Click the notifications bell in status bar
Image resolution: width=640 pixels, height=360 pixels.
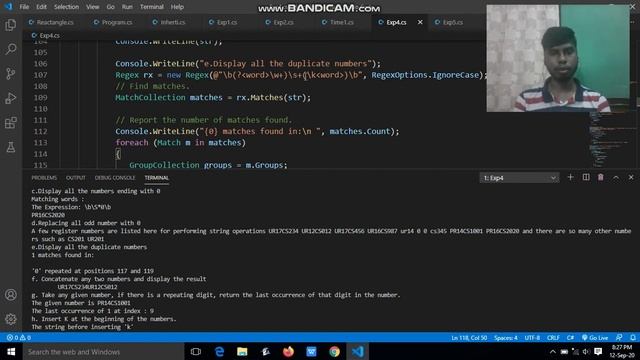[x=632, y=338]
